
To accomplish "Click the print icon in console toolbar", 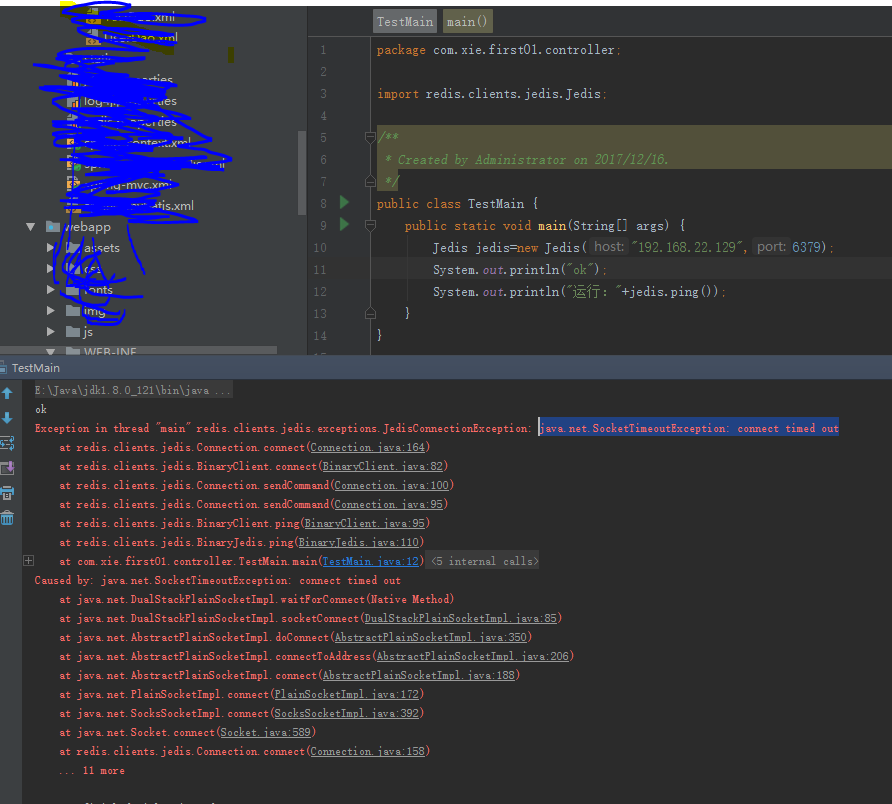I will (x=7, y=493).
